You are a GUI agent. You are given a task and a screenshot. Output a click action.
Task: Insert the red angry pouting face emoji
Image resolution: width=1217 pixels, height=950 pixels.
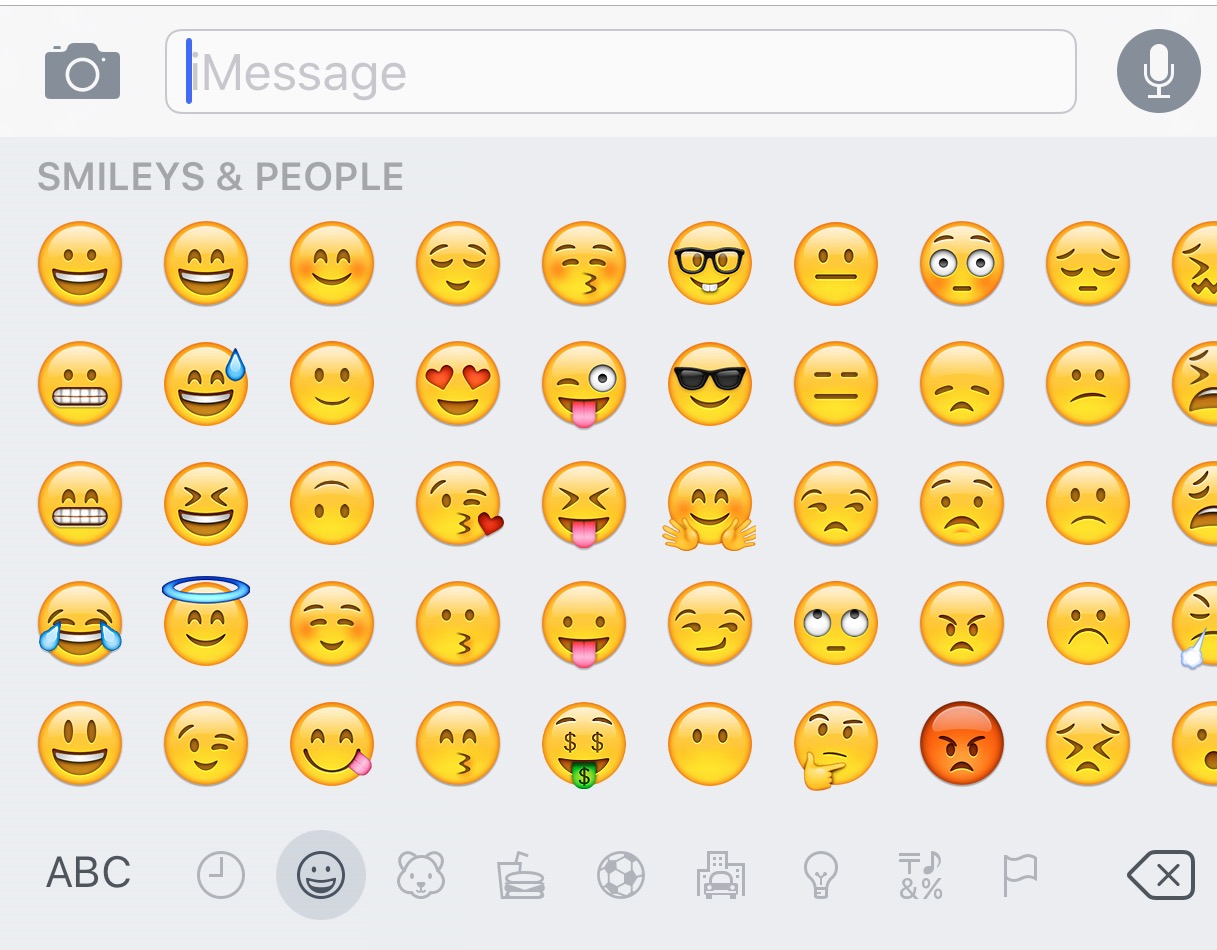(x=961, y=743)
